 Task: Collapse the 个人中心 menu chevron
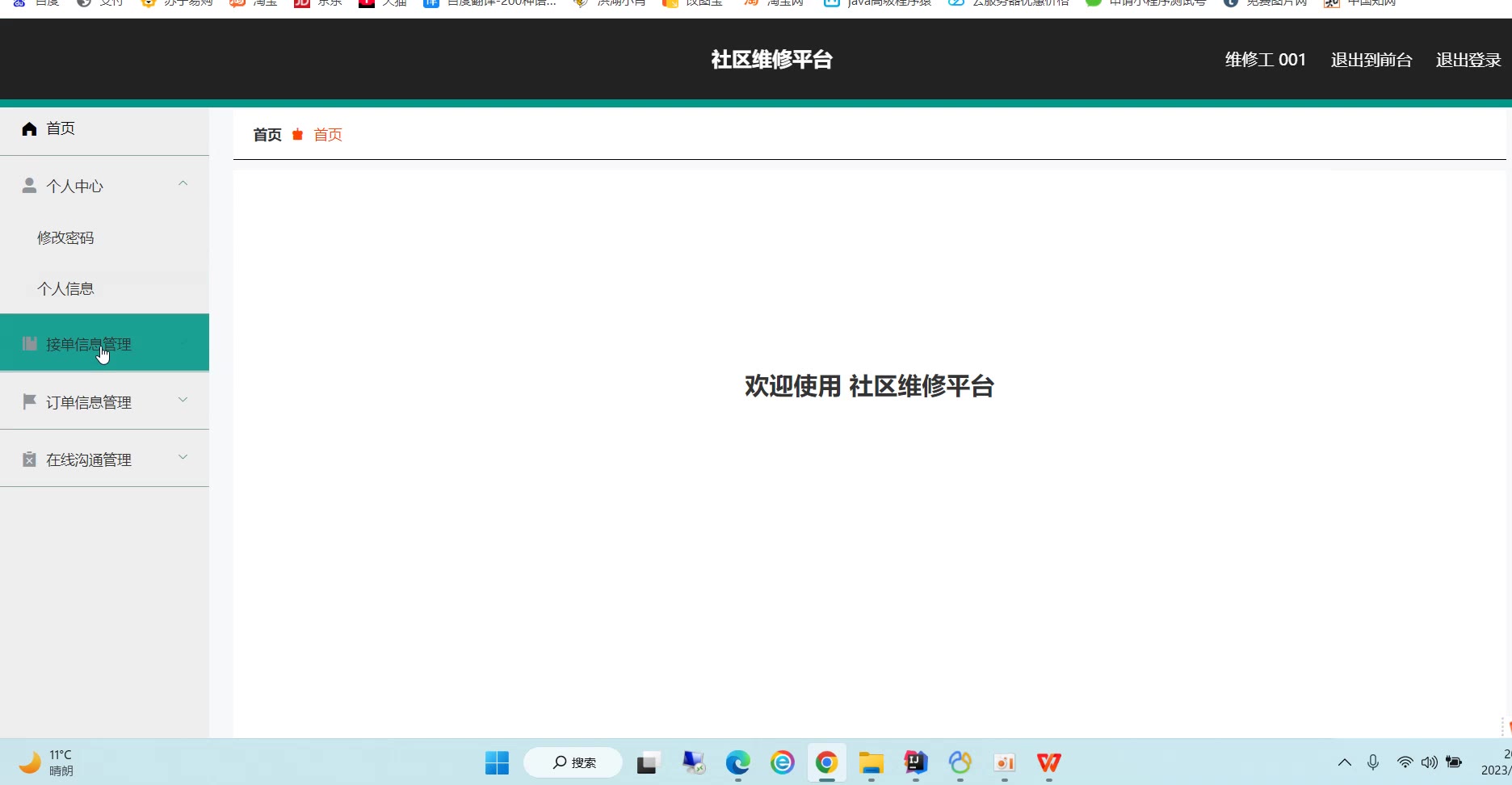tap(183, 184)
